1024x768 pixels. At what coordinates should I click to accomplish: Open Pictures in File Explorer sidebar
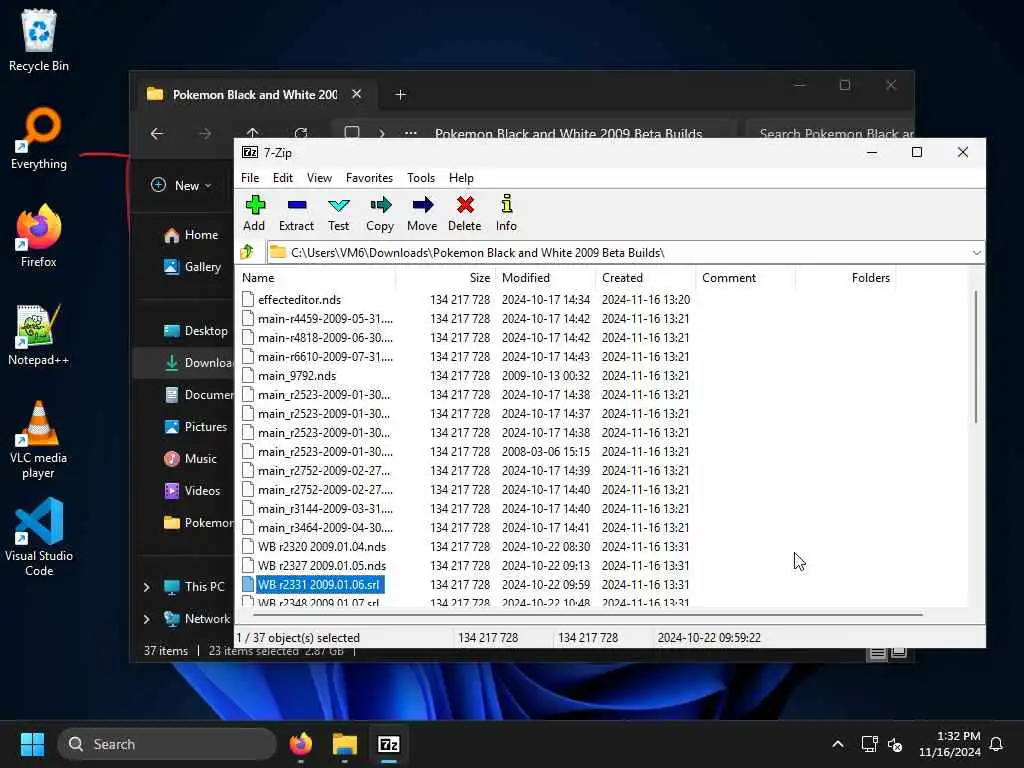(x=195, y=426)
